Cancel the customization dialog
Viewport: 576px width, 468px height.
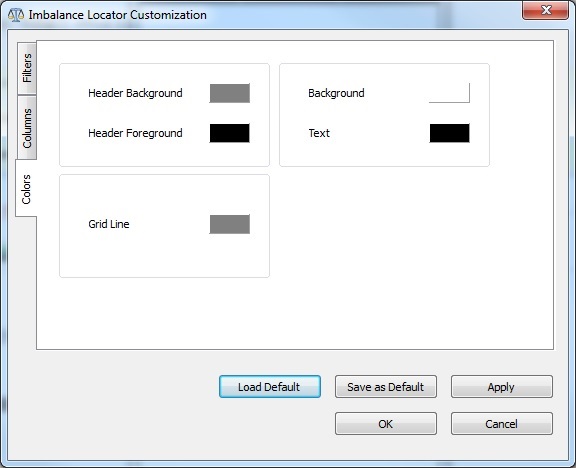502,424
